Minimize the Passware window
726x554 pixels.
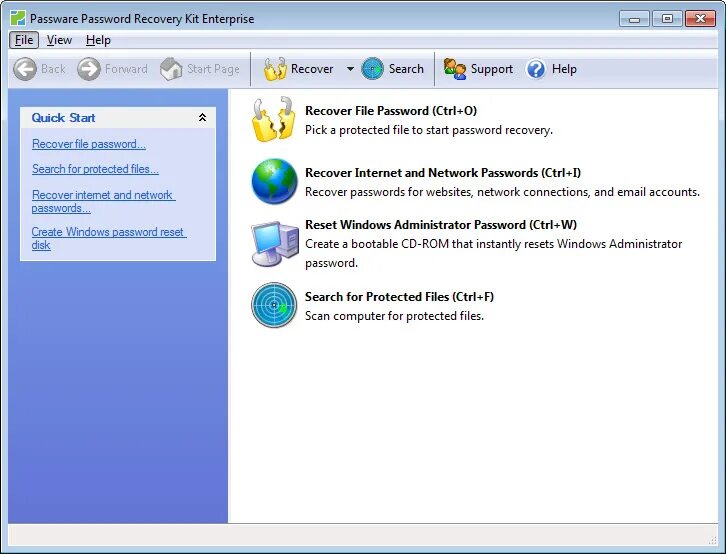(x=634, y=19)
